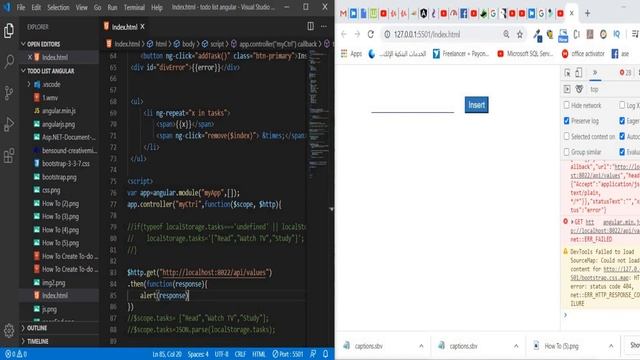
Task: Enable the Hide network checkbox
Action: coord(567,105)
